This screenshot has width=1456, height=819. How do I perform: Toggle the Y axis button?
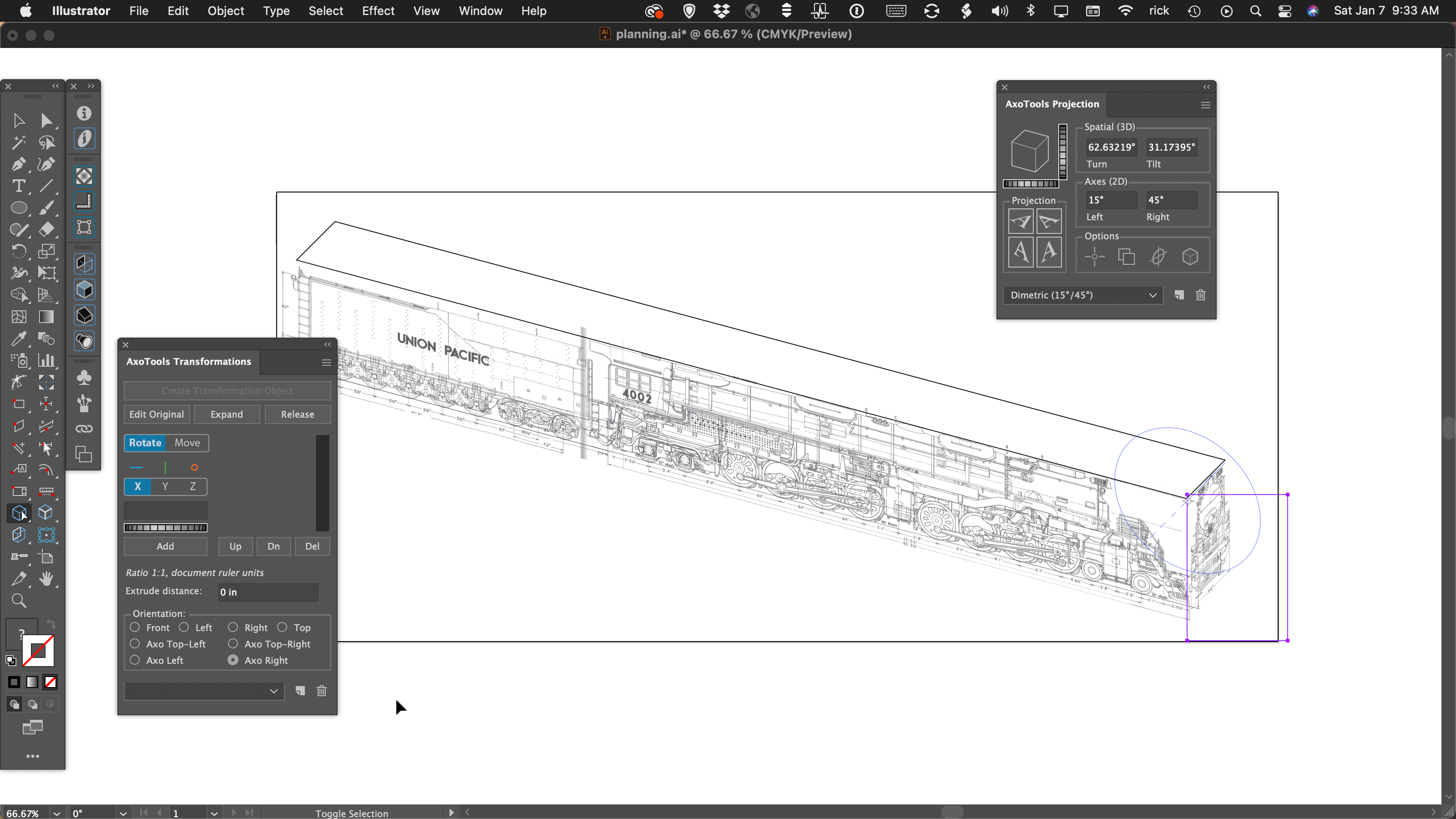pos(165,486)
